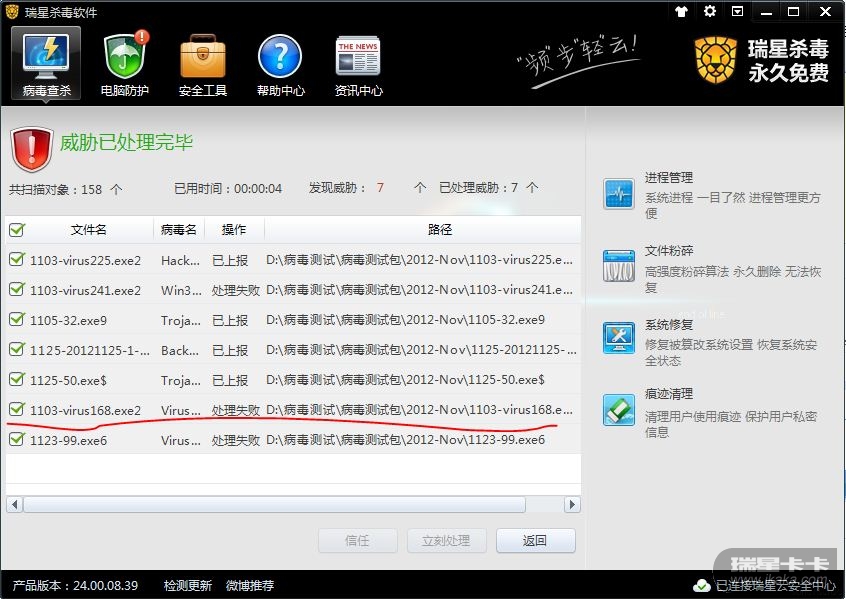Click 已用时间：00:00:04 text
846x599 pixels.
[x=228, y=188]
